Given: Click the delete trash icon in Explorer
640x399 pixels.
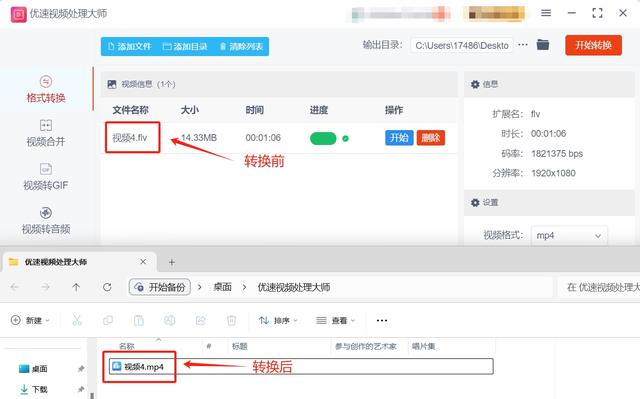Looking at the screenshot, I should coord(231,321).
